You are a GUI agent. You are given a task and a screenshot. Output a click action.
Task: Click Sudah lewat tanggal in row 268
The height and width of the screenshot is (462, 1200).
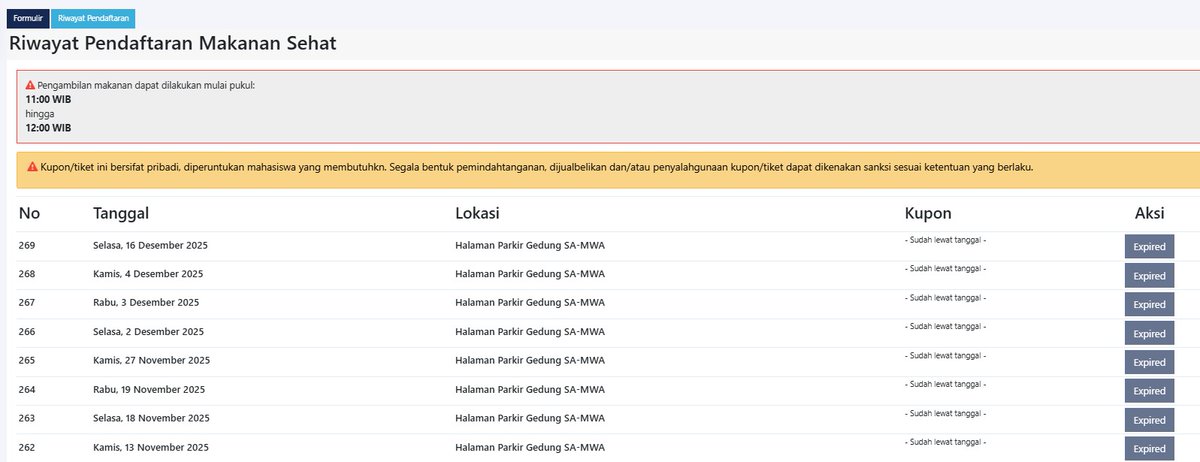(945, 269)
